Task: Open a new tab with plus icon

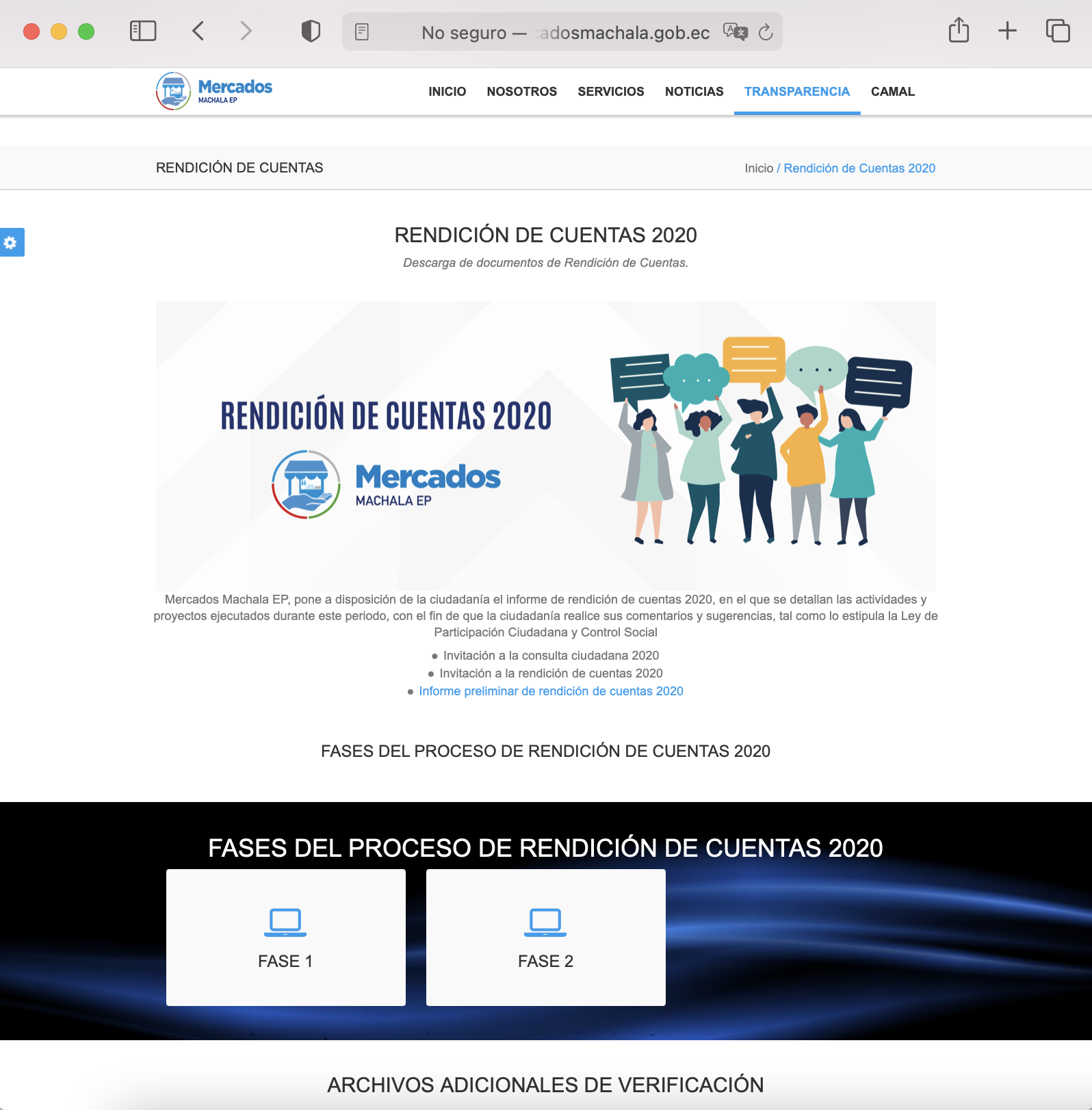Action: (1007, 31)
